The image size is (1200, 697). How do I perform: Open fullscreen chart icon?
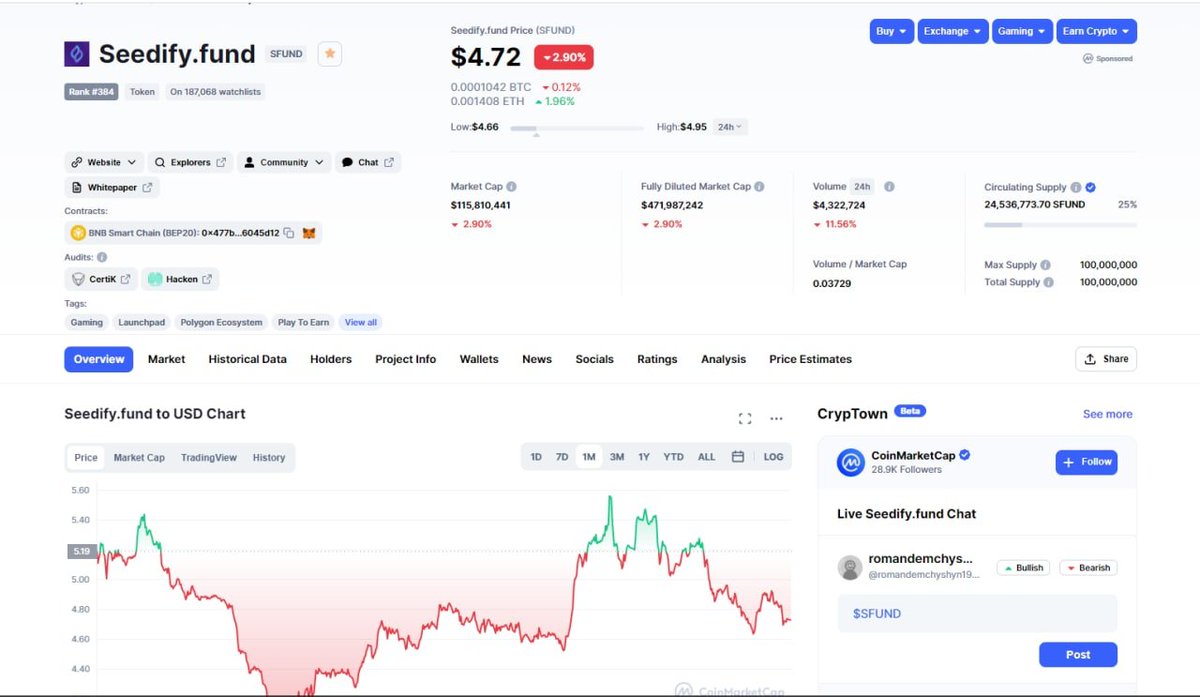point(744,418)
